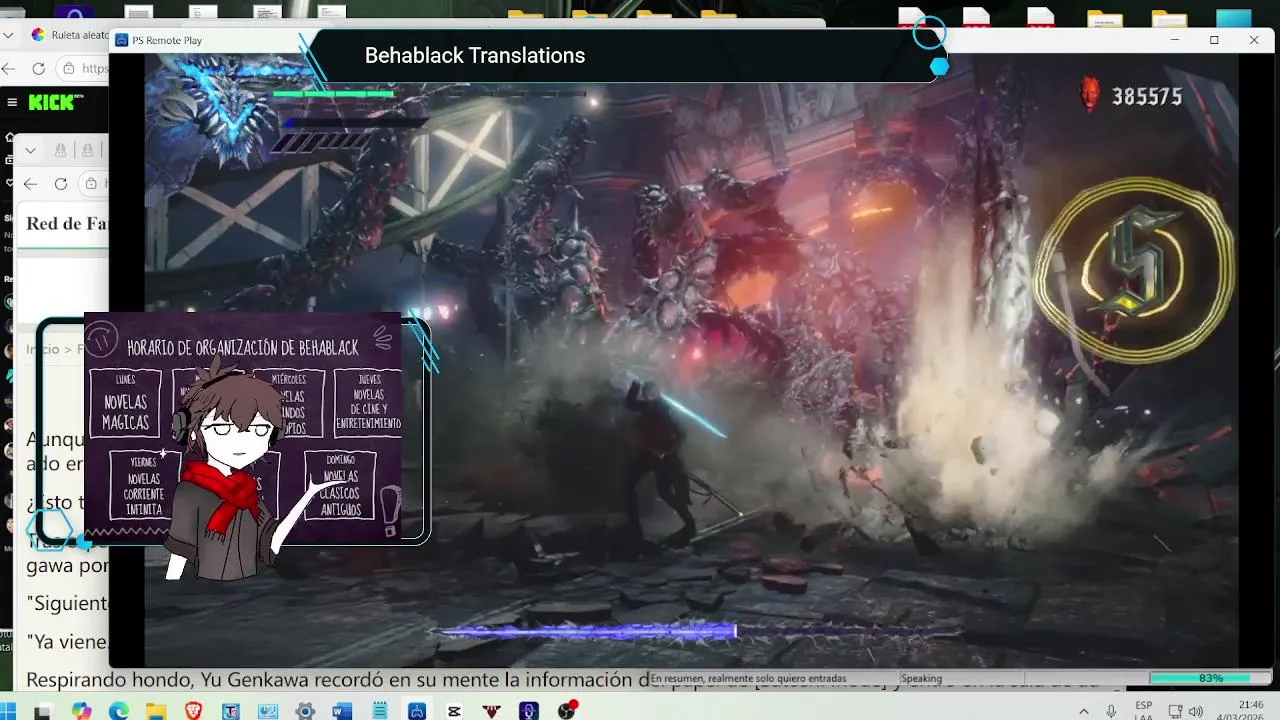Open Copilot from the taskbar

pos(81,711)
